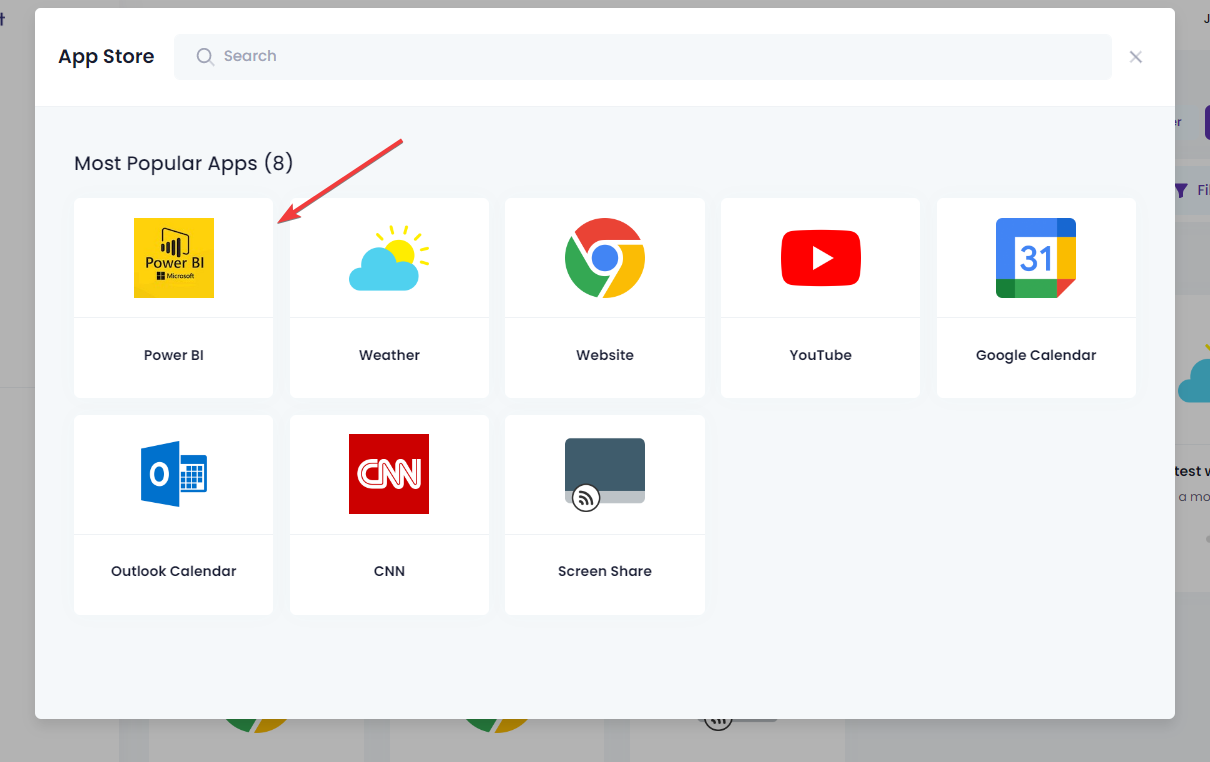1210x762 pixels.
Task: Open the YouTube play logo
Action: 821,258
